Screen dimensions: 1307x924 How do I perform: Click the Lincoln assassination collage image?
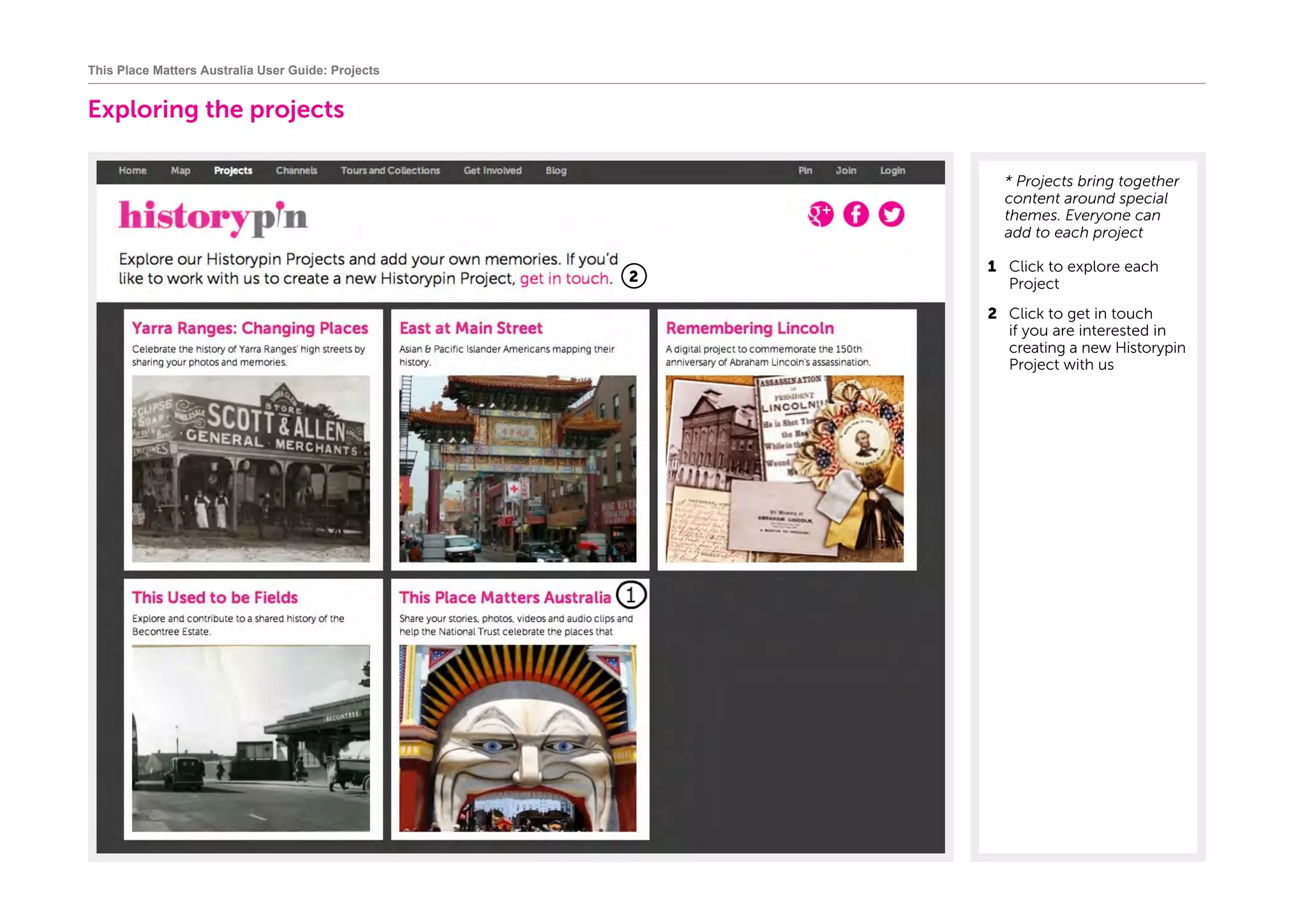coord(784,469)
